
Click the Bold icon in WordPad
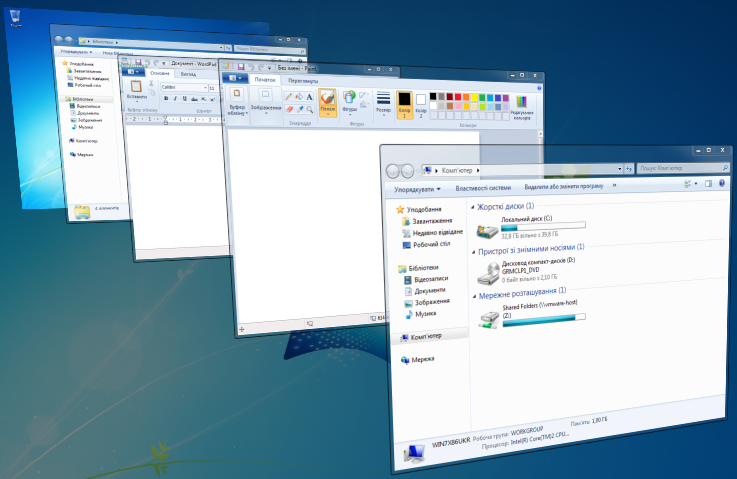click(166, 98)
